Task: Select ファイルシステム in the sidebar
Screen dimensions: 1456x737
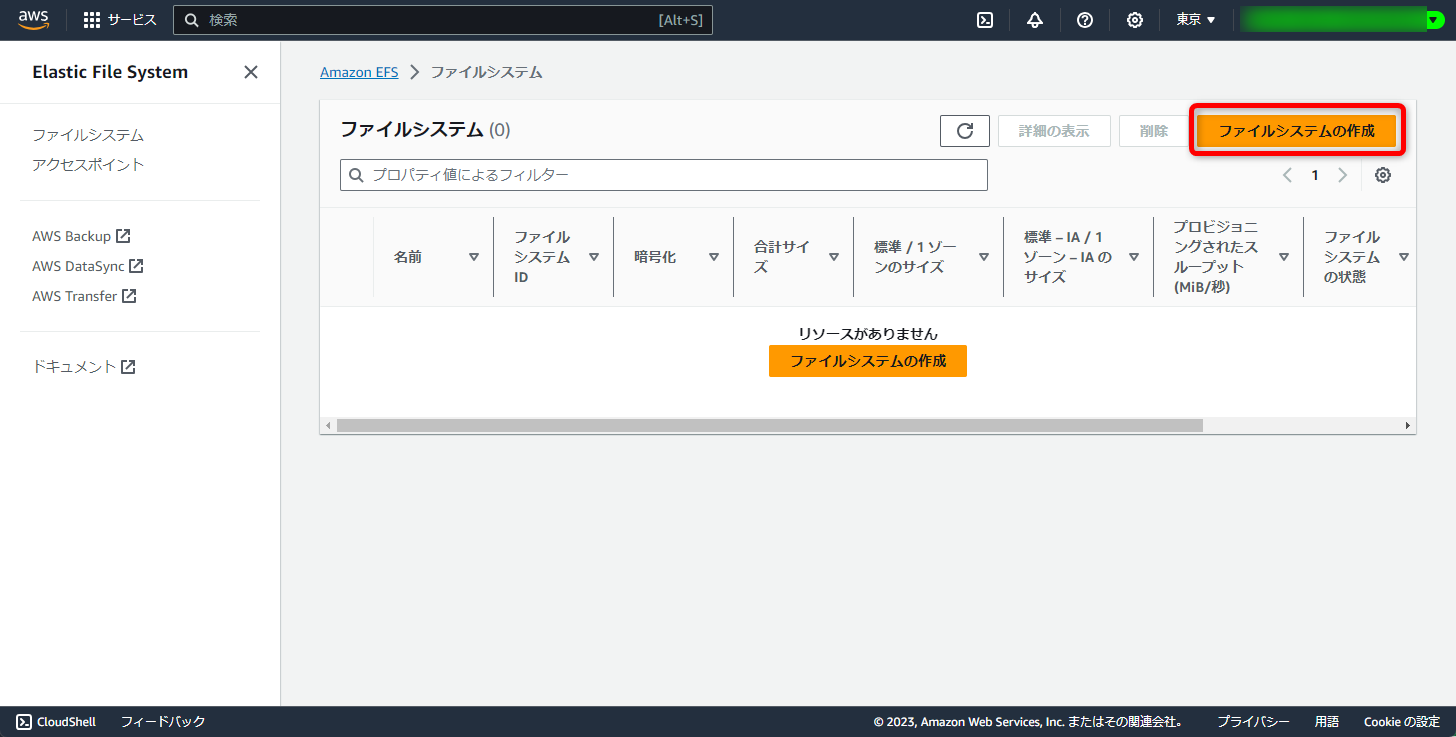Action: click(90, 134)
